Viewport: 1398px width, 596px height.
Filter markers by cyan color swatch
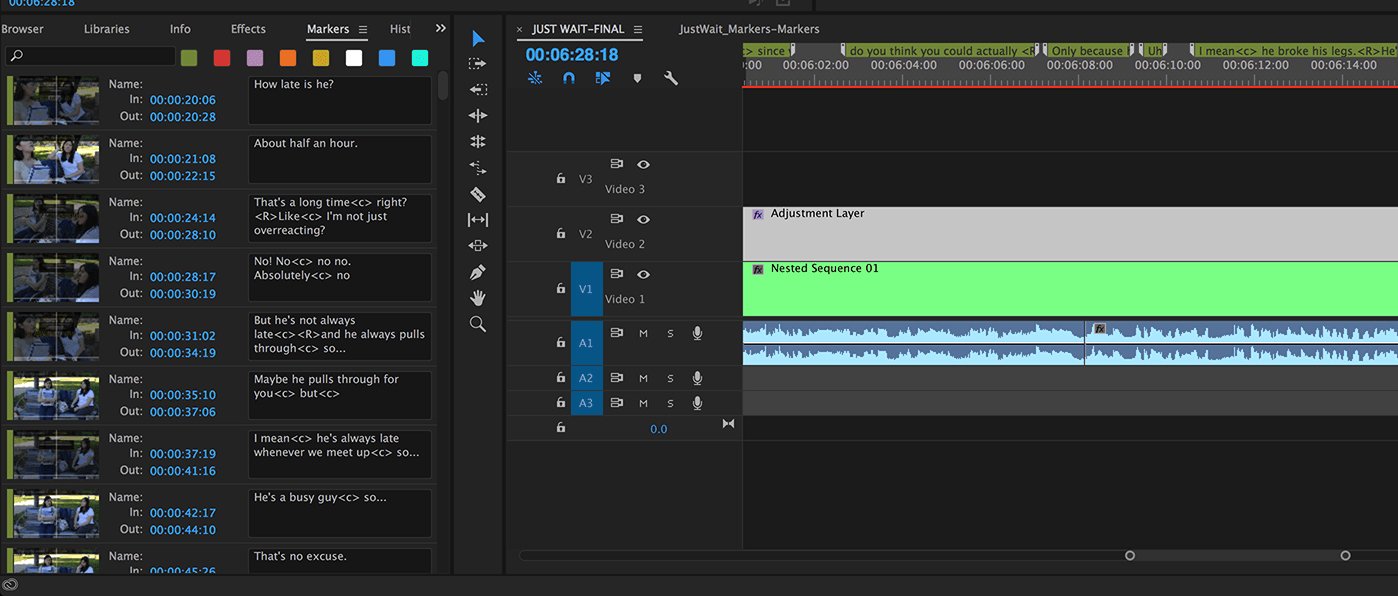coord(420,58)
